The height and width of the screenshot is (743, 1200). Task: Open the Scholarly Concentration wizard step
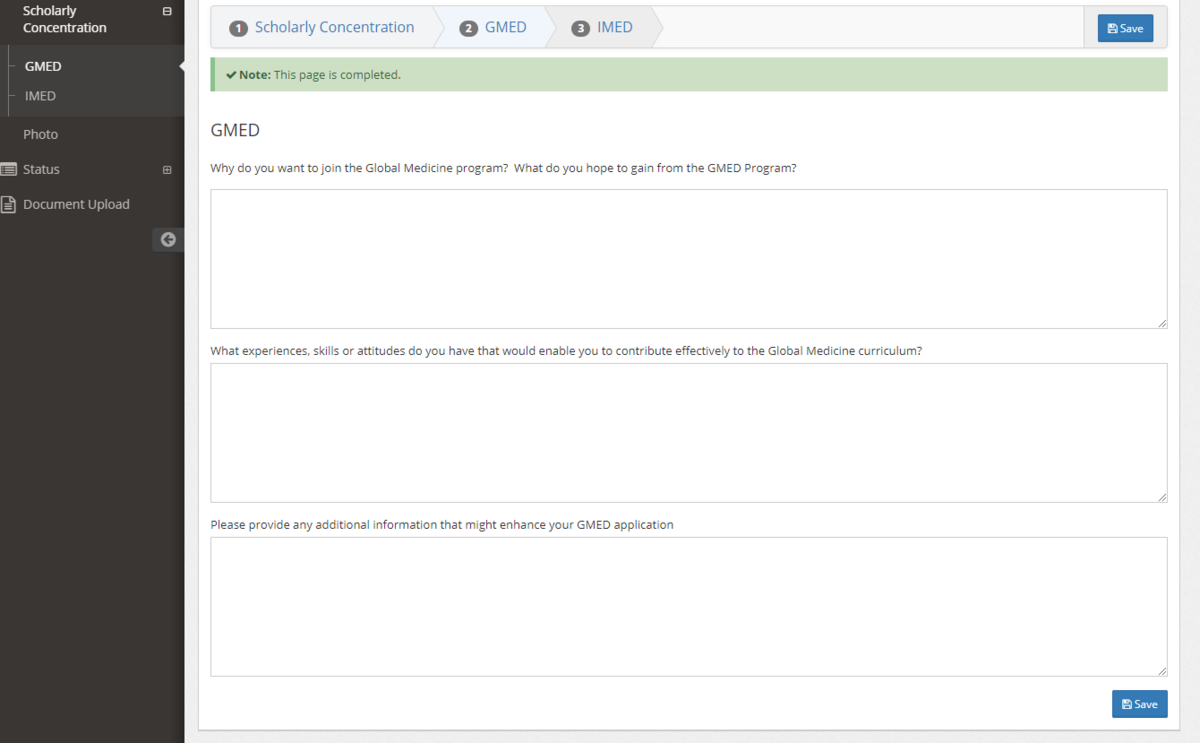pyautogui.click(x=334, y=28)
